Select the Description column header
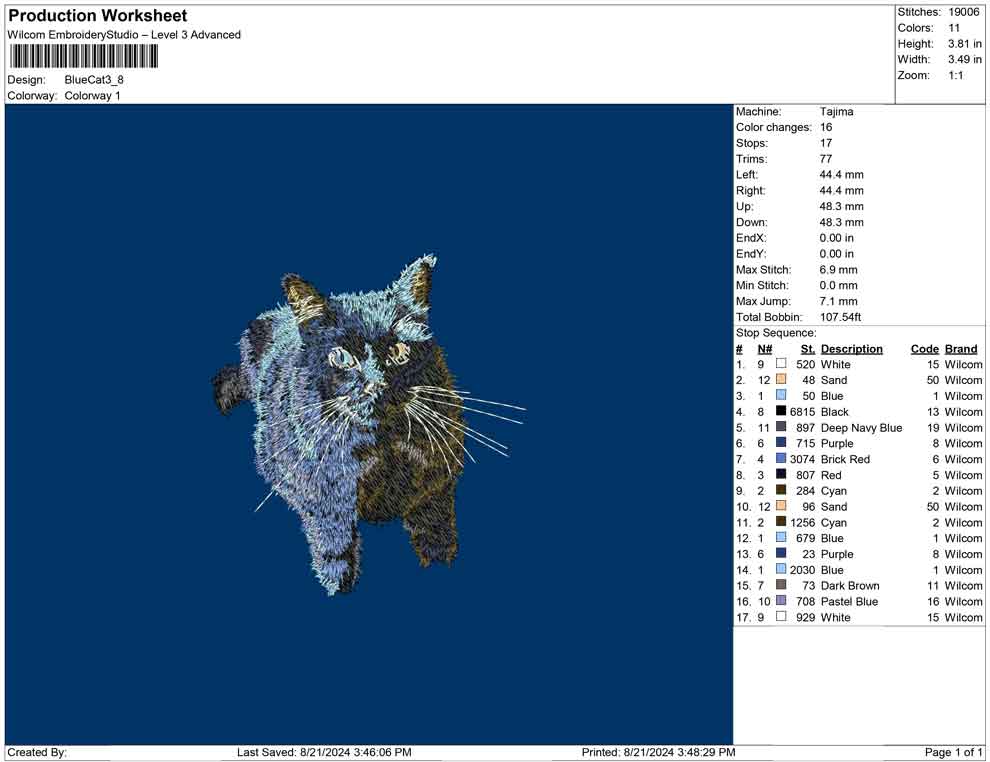The height and width of the screenshot is (762, 990). click(851, 349)
